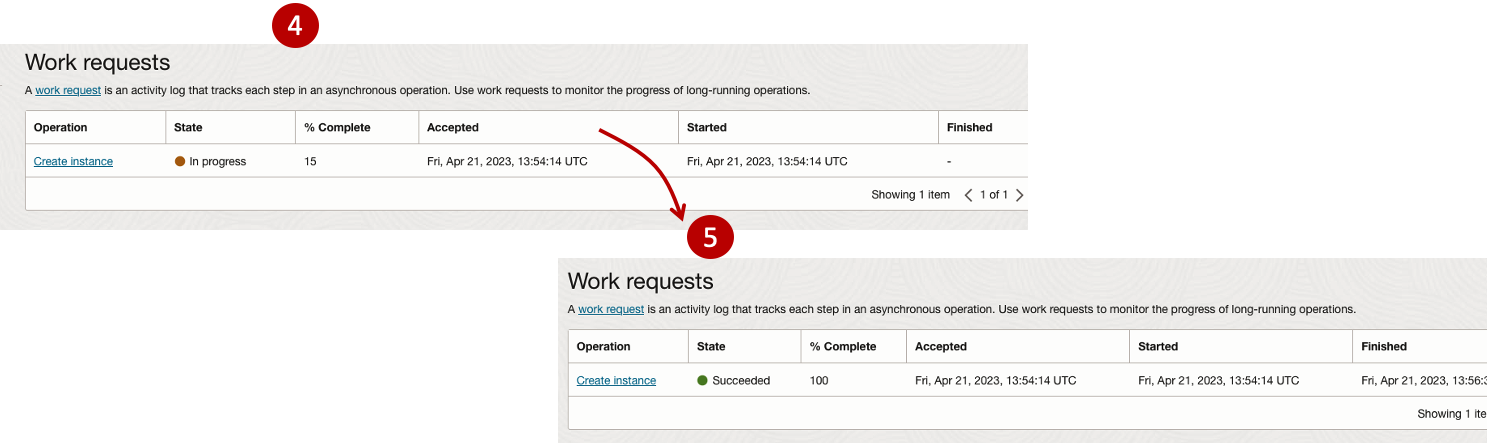This screenshot has height=443, width=1487.
Task: Click the 15 percent complete value
Action: point(310,161)
